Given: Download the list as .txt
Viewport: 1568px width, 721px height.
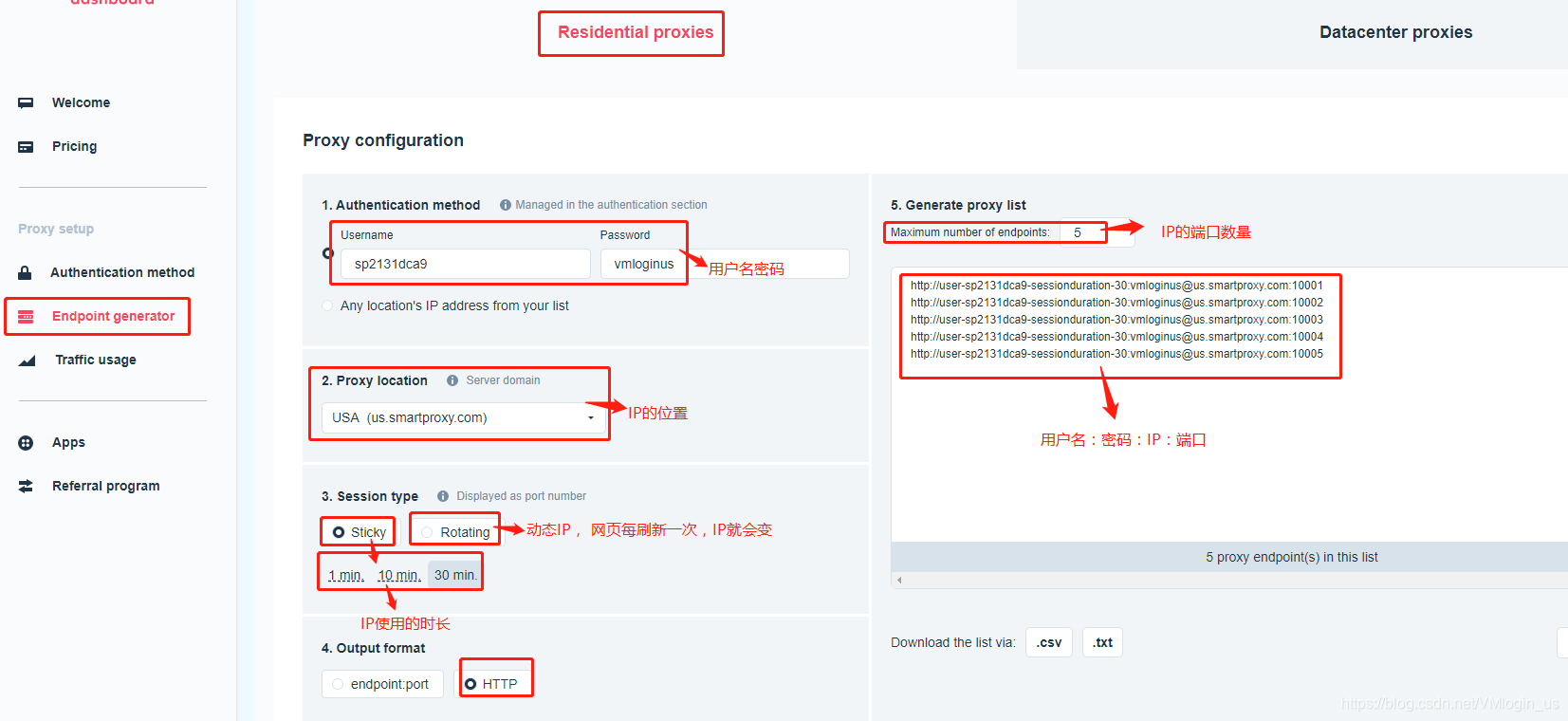Looking at the screenshot, I should (x=1102, y=642).
